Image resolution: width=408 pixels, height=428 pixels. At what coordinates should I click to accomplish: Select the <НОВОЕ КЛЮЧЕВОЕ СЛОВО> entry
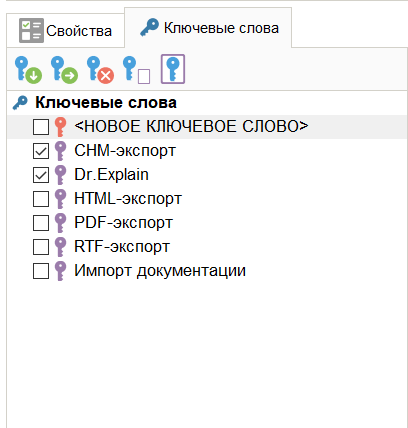click(x=191, y=127)
